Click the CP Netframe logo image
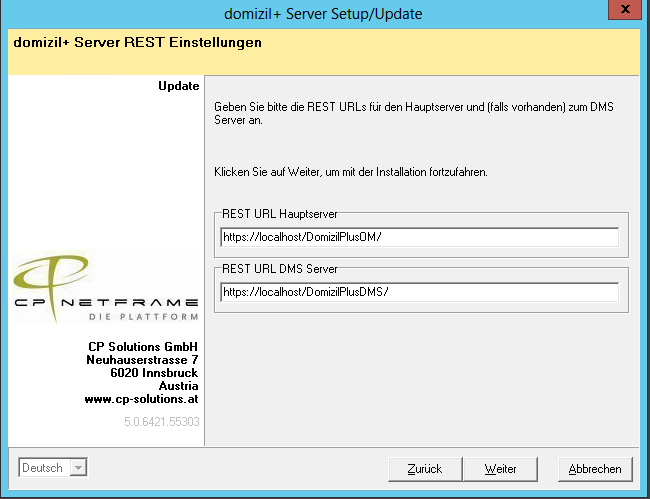Screen dimensions: 650x499 coord(106,287)
